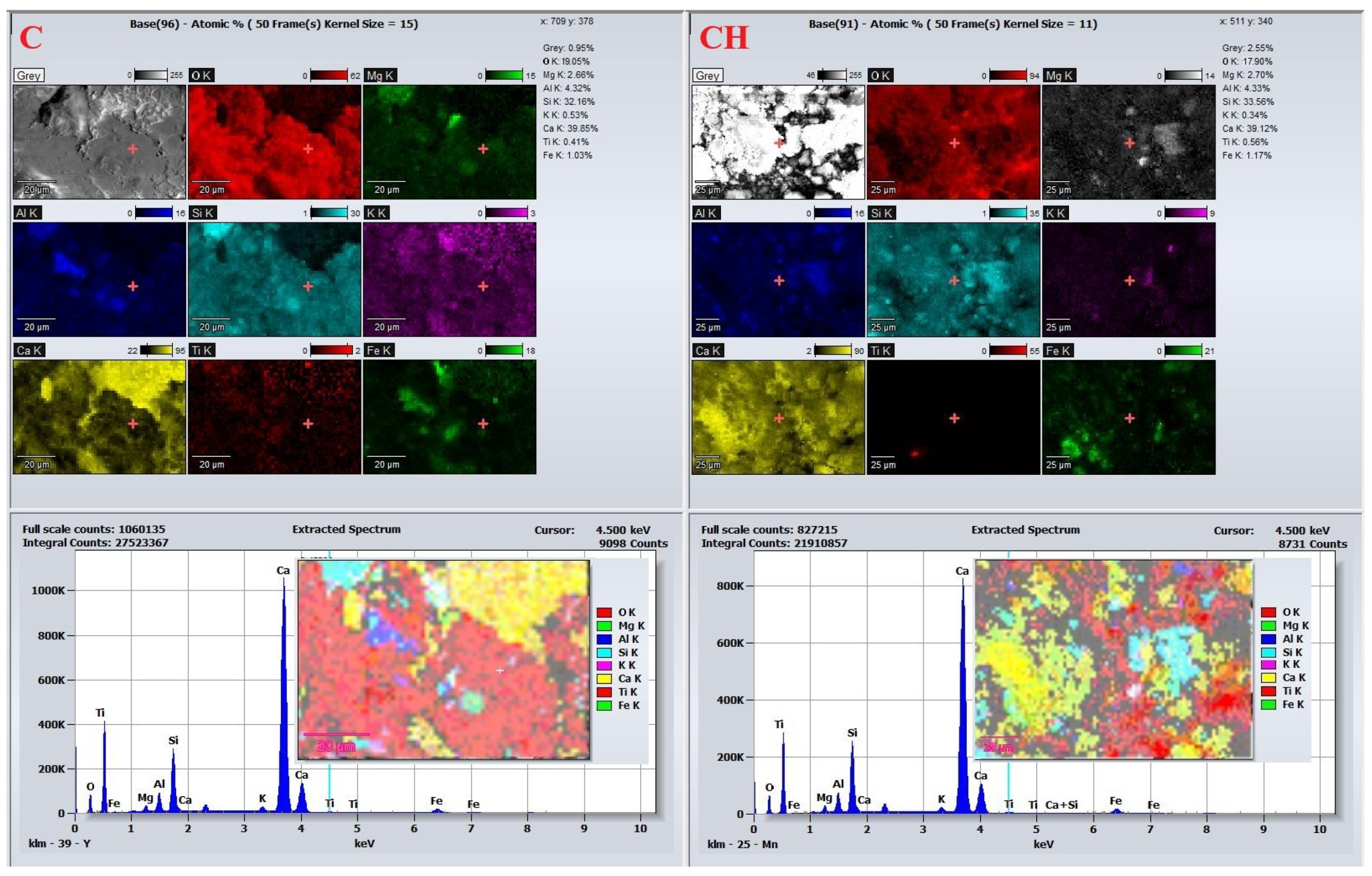This screenshot has height=876, width=1372.
Task: Click the Fe peak near 6.4 keV in left spectrum
Action: [x=437, y=810]
